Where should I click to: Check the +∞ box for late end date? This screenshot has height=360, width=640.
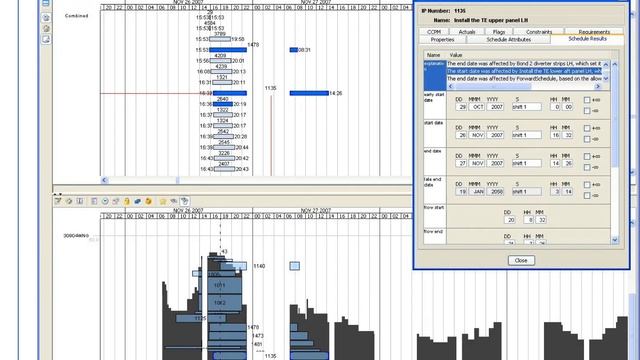point(587,185)
